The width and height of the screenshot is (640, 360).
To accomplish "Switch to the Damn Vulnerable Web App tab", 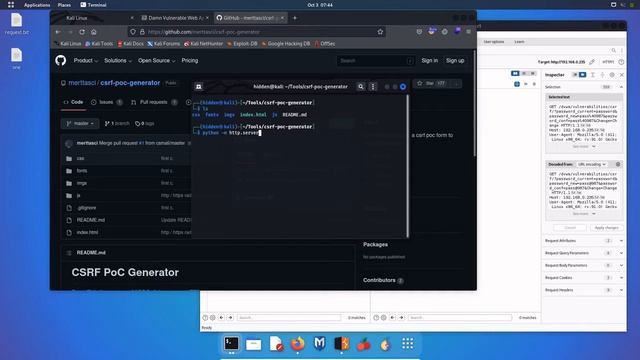I will point(175,18).
